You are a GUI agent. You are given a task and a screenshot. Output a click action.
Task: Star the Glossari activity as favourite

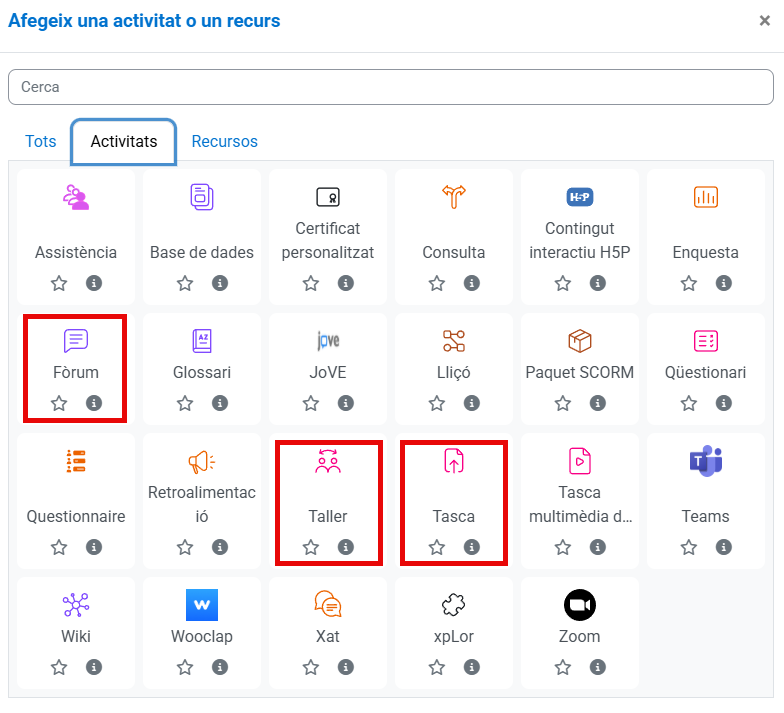pyautogui.click(x=185, y=404)
